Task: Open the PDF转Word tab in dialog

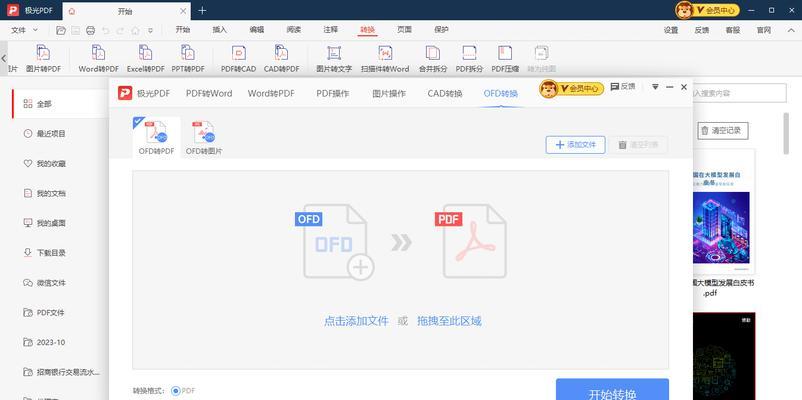Action: [209, 94]
